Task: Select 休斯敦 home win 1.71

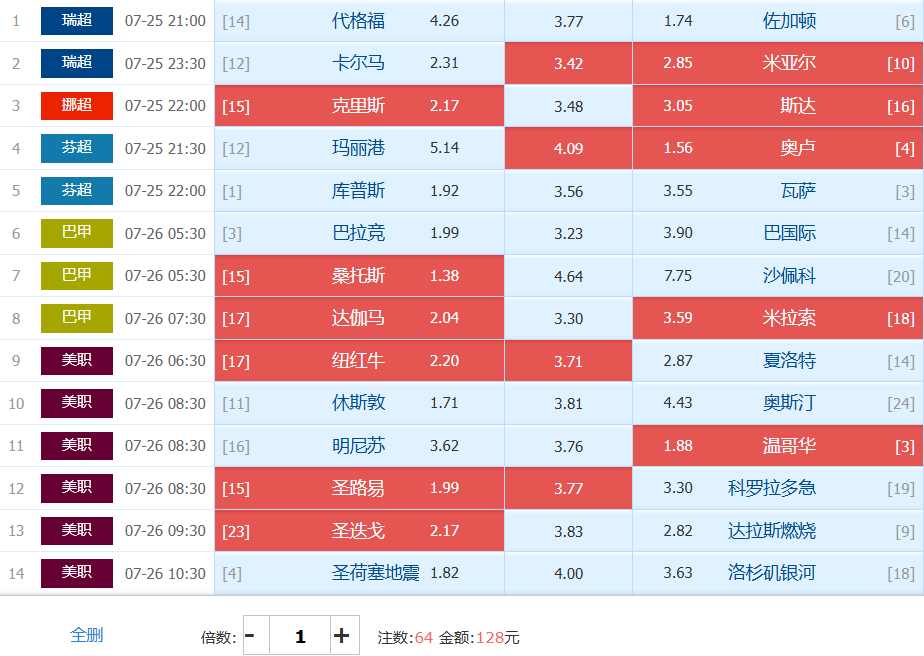Action: (359, 403)
